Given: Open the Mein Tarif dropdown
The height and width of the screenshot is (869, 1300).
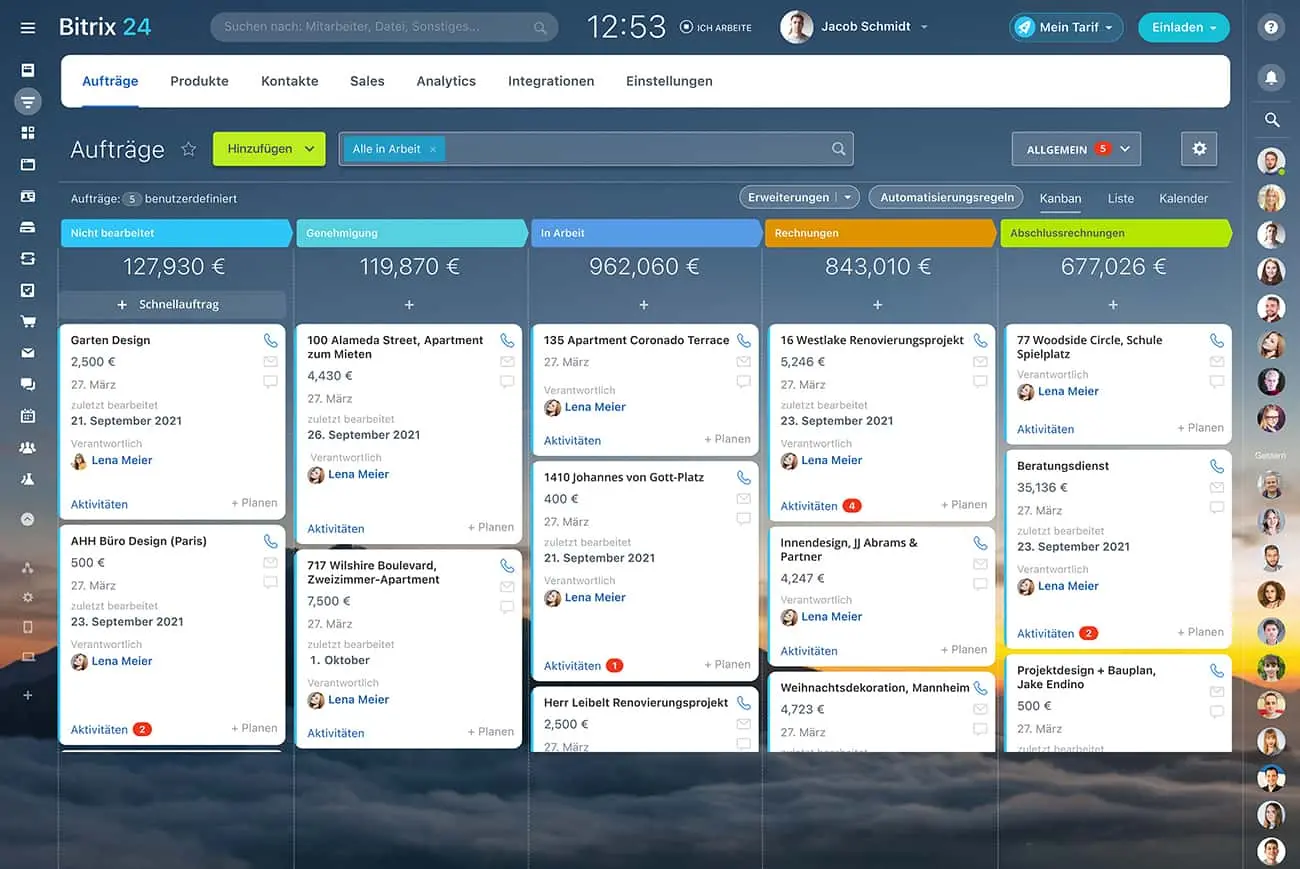Looking at the screenshot, I should point(1066,28).
